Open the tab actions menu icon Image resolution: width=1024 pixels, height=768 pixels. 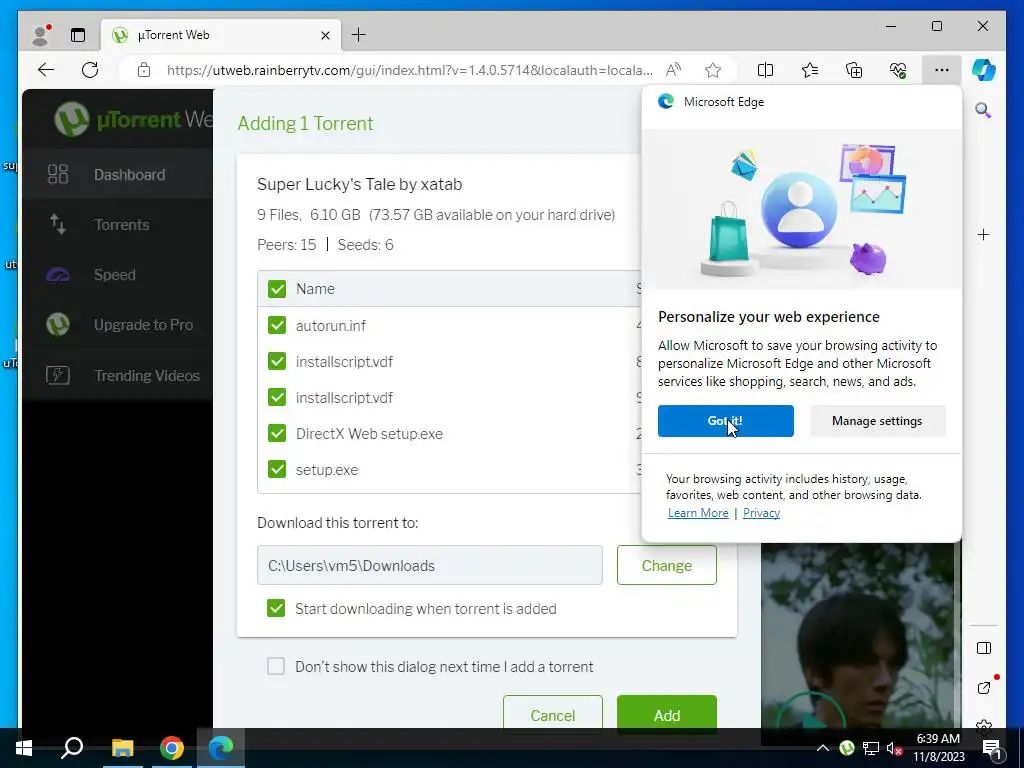click(78, 35)
